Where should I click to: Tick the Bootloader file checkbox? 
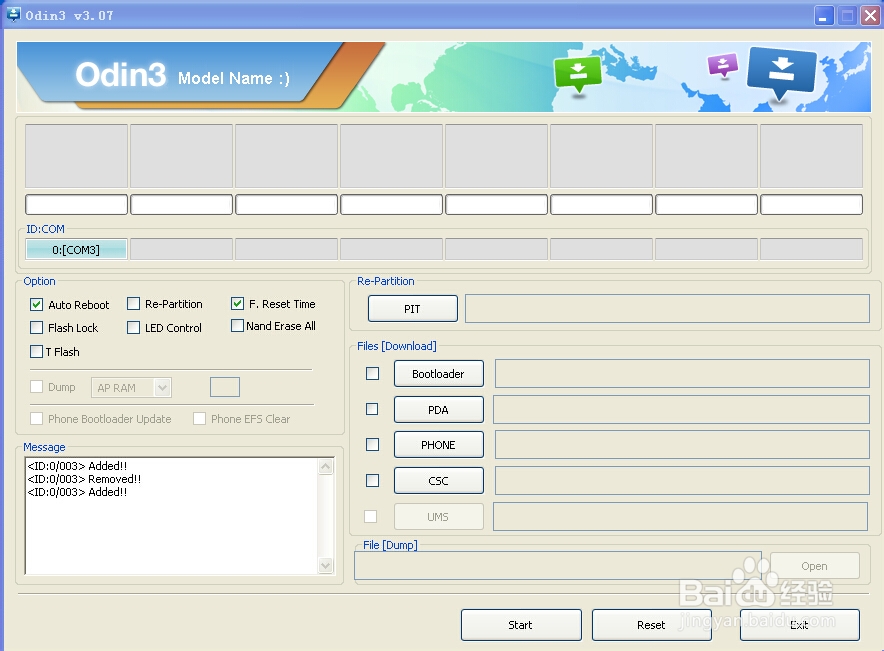tap(372, 374)
